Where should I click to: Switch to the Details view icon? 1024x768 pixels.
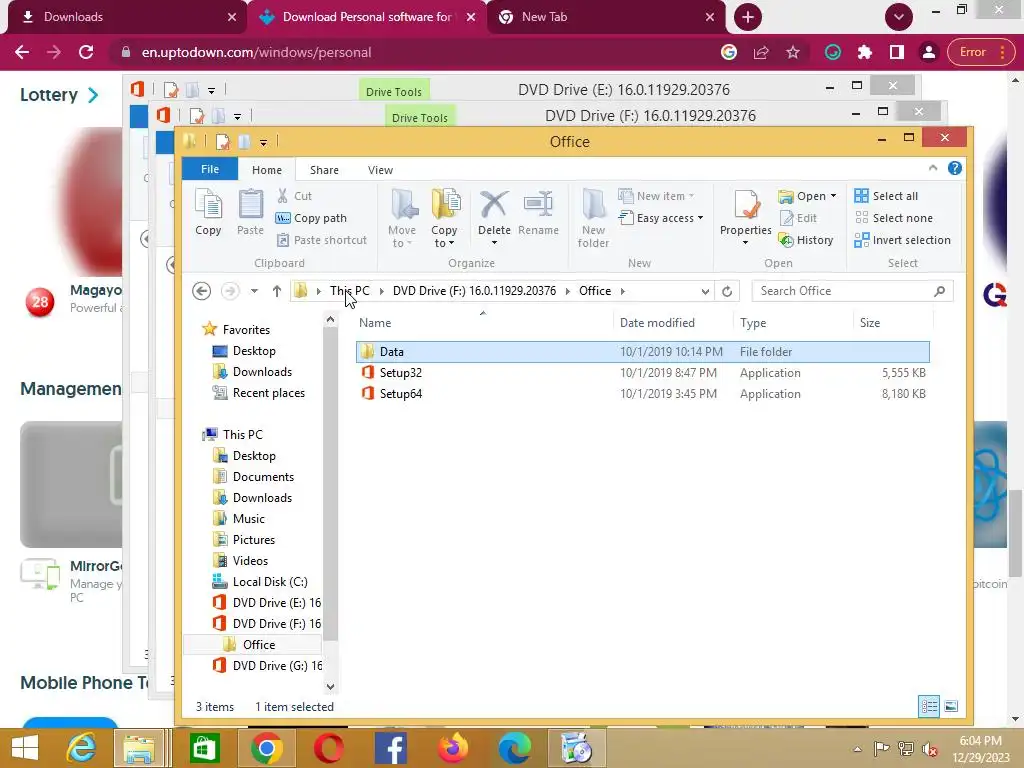pos(929,706)
